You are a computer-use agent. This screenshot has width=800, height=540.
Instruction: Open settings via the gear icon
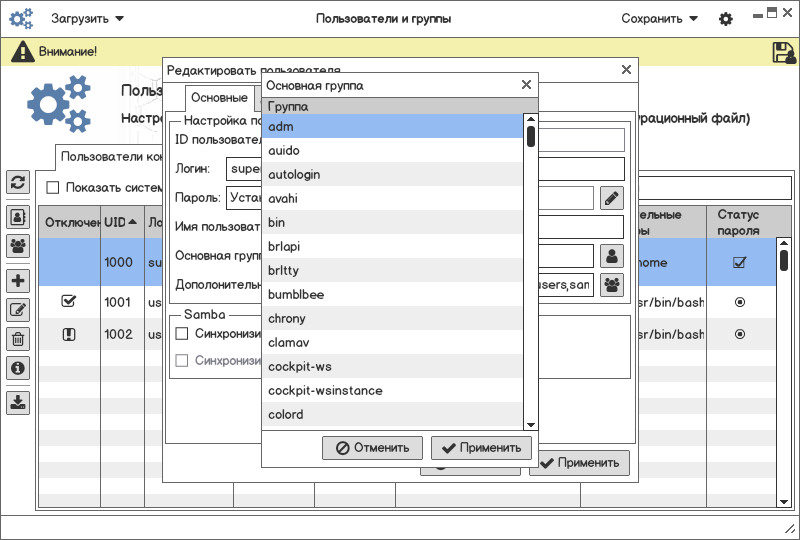(x=726, y=19)
